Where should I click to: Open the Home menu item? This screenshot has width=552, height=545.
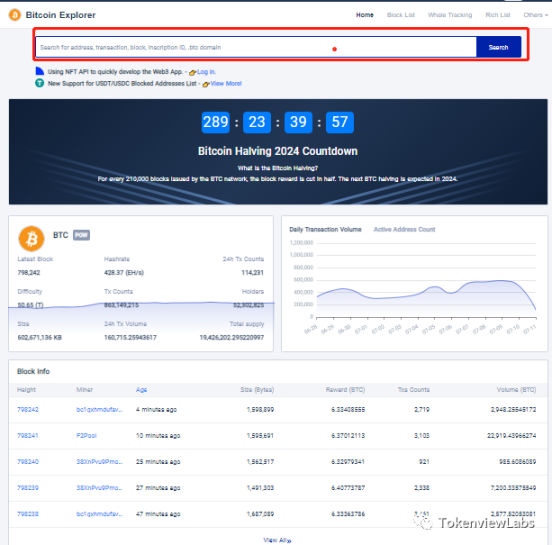(364, 15)
